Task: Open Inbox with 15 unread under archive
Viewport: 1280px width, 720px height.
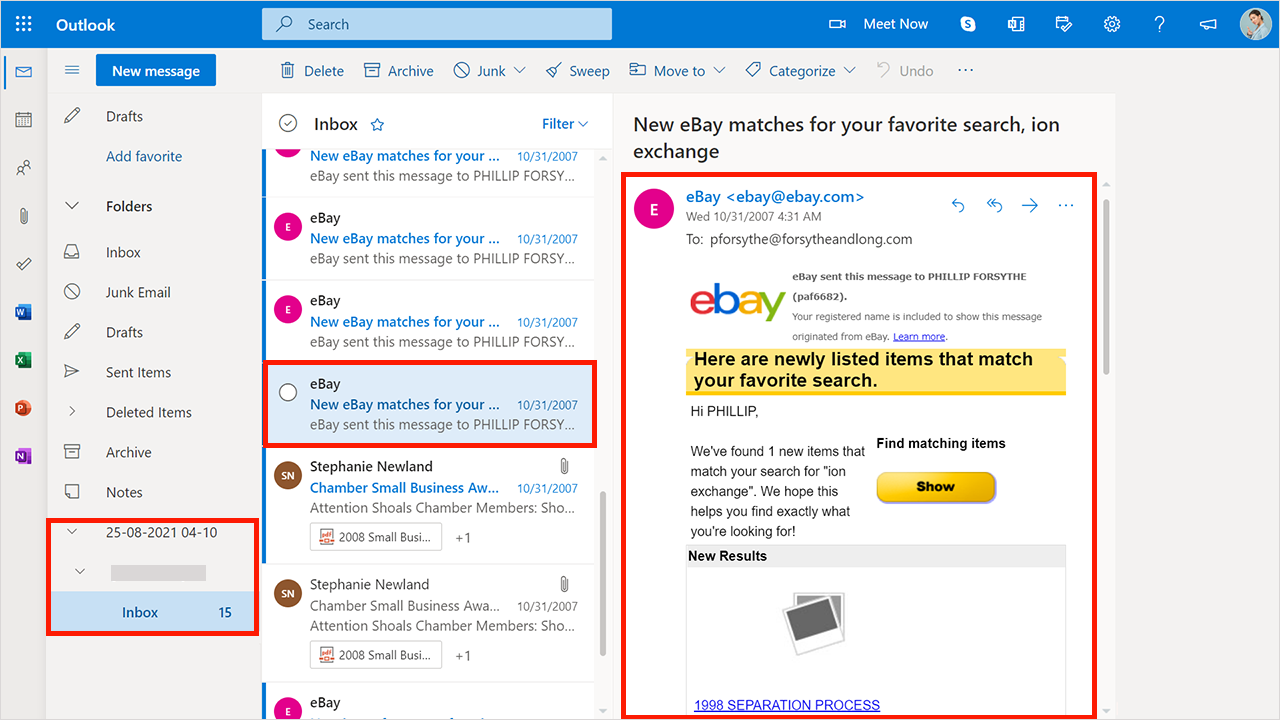Action: 154,612
